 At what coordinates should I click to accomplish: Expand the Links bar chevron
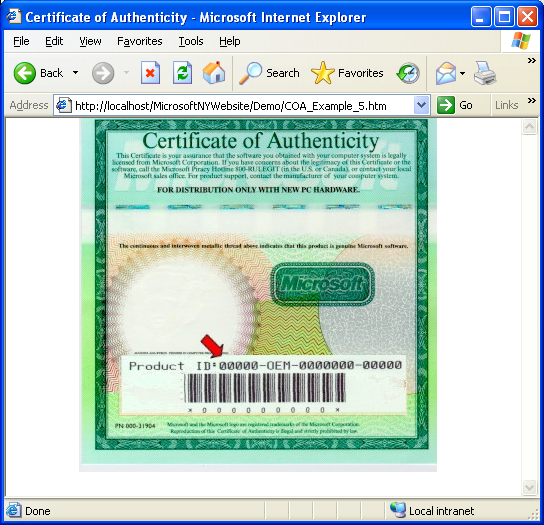pos(532,101)
